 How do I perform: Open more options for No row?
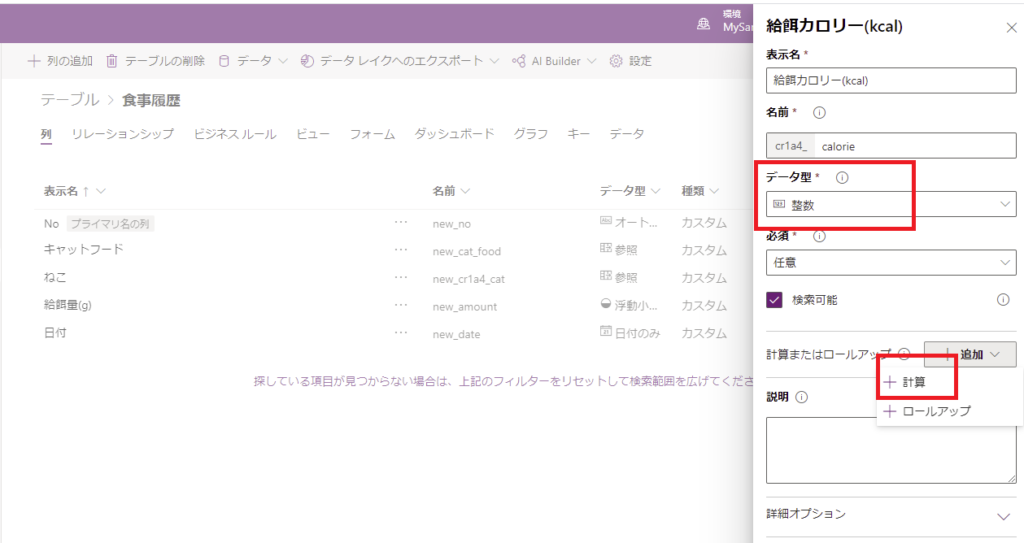click(x=401, y=223)
